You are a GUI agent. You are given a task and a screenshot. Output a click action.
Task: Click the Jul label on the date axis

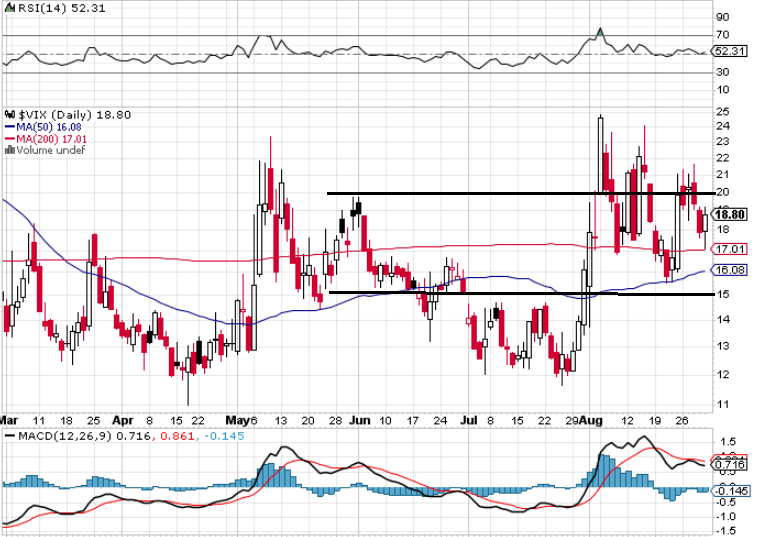pyautogui.click(x=468, y=421)
